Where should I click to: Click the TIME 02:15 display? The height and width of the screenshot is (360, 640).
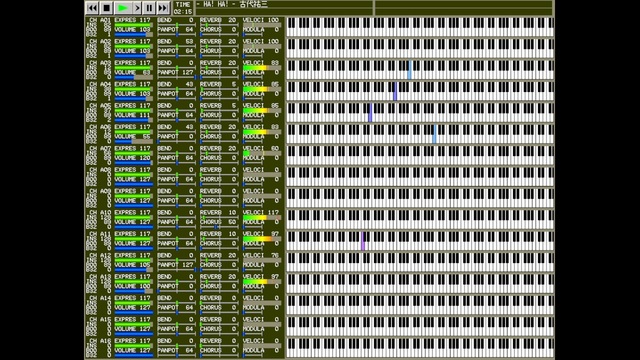coord(182,8)
